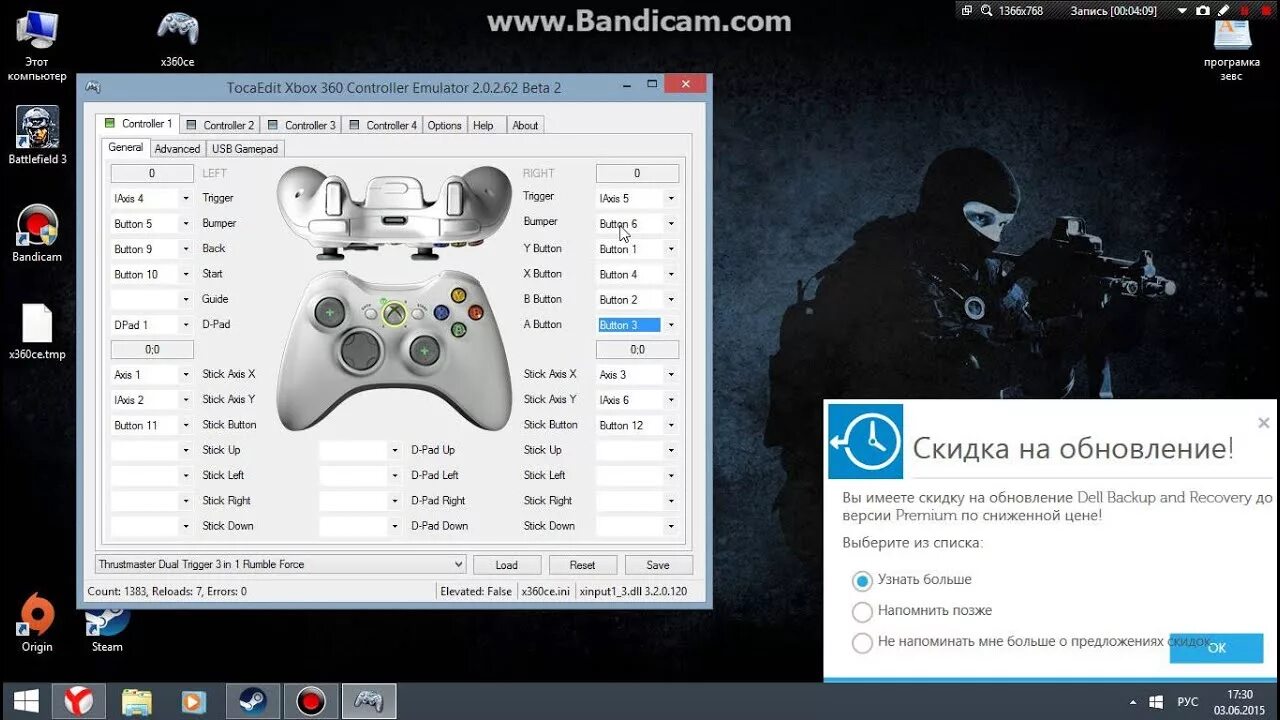Image resolution: width=1280 pixels, height=720 pixels.
Task: Switch to Controller 4 tab
Action: pyautogui.click(x=383, y=125)
